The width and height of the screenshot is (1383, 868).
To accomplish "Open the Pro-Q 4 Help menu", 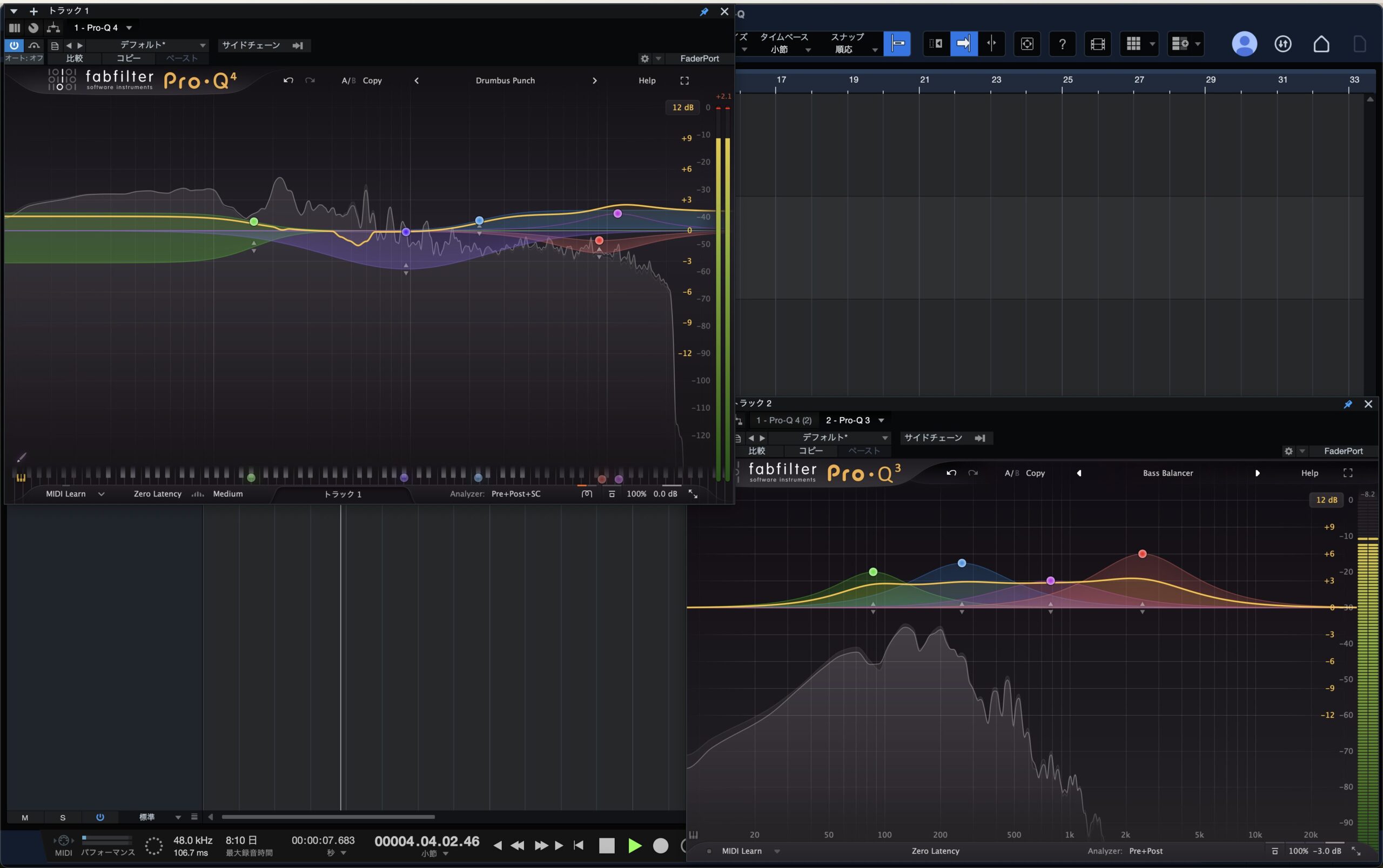I will click(x=647, y=80).
